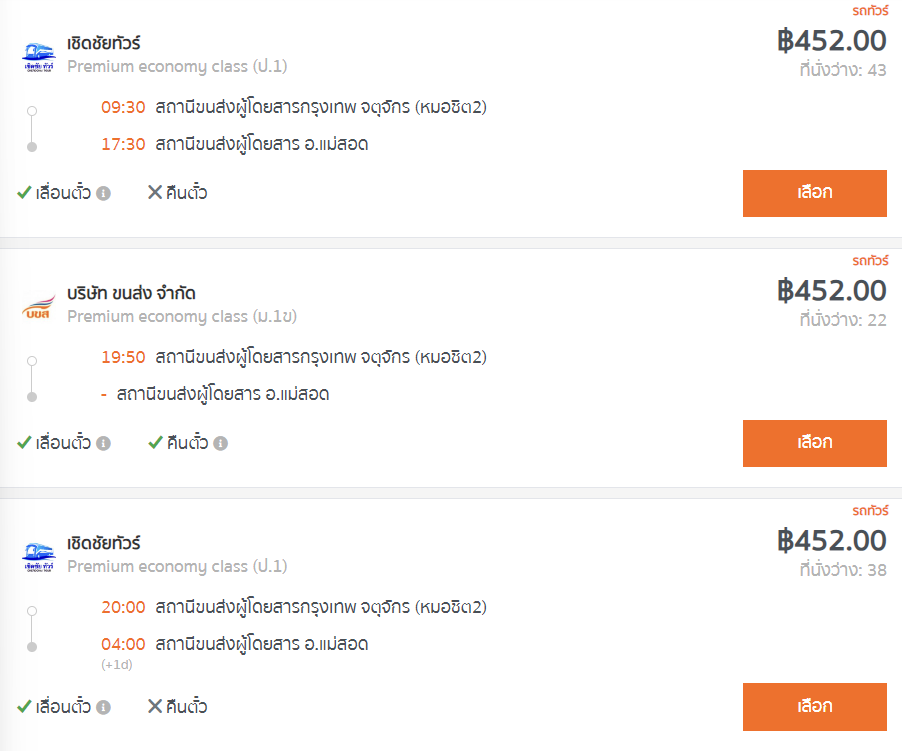The width and height of the screenshot is (902, 751).
Task: Click the ที่นั่งว่าง: 43 seats label
Action: point(843,70)
